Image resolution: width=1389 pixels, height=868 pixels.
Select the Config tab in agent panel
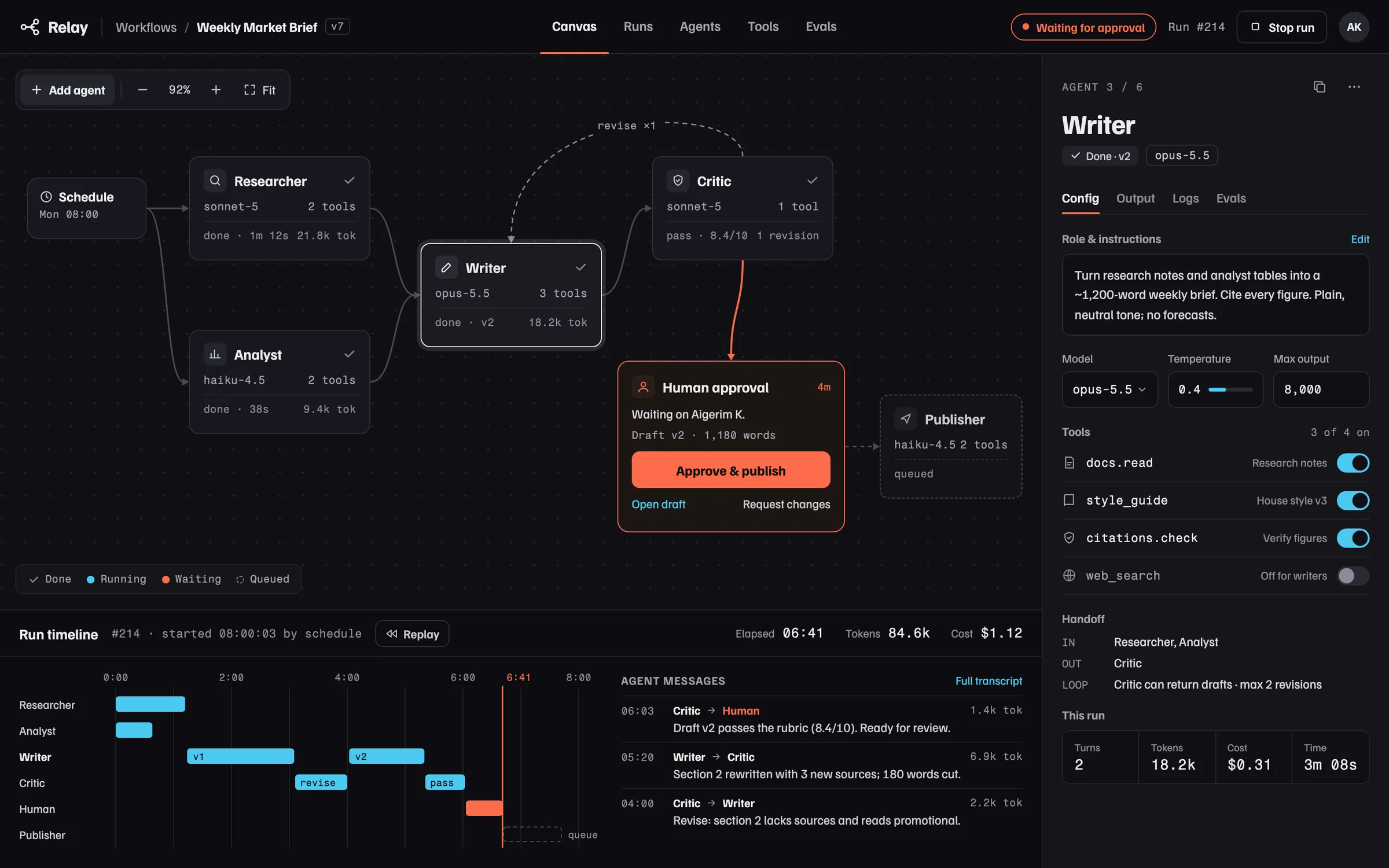coord(1080,198)
